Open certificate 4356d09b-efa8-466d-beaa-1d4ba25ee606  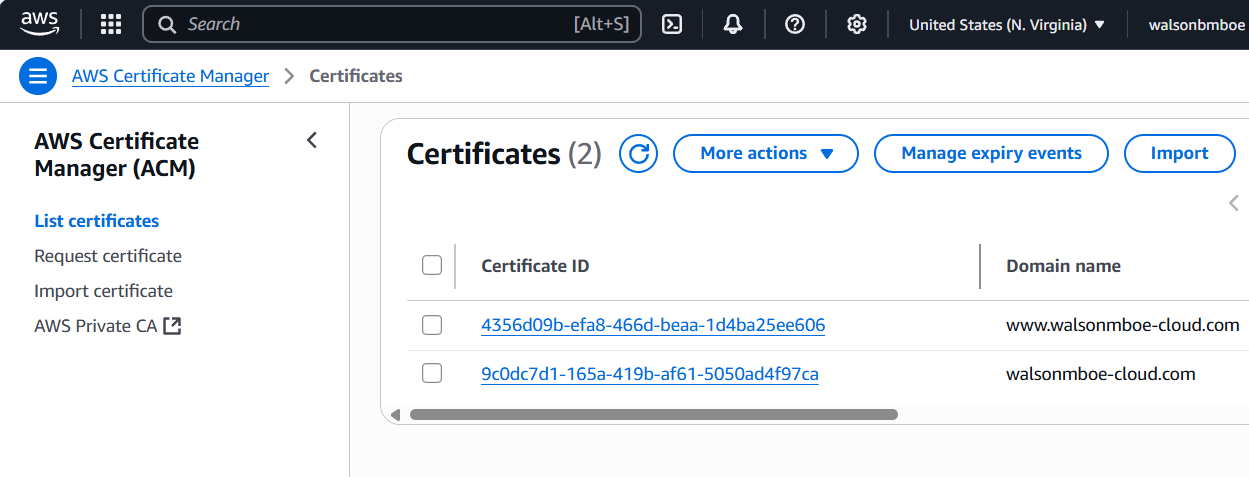coord(653,325)
